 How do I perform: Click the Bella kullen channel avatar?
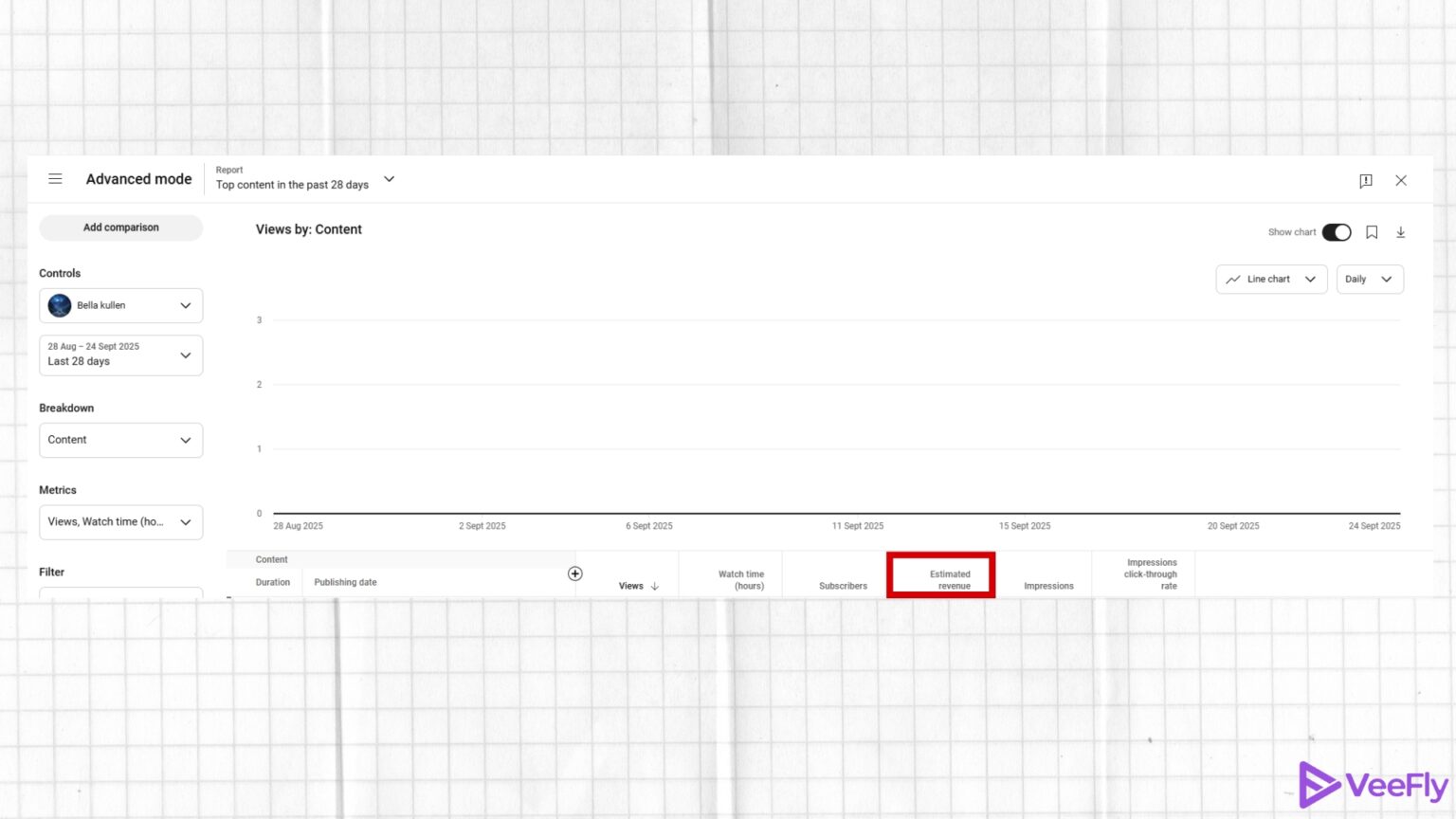point(59,305)
